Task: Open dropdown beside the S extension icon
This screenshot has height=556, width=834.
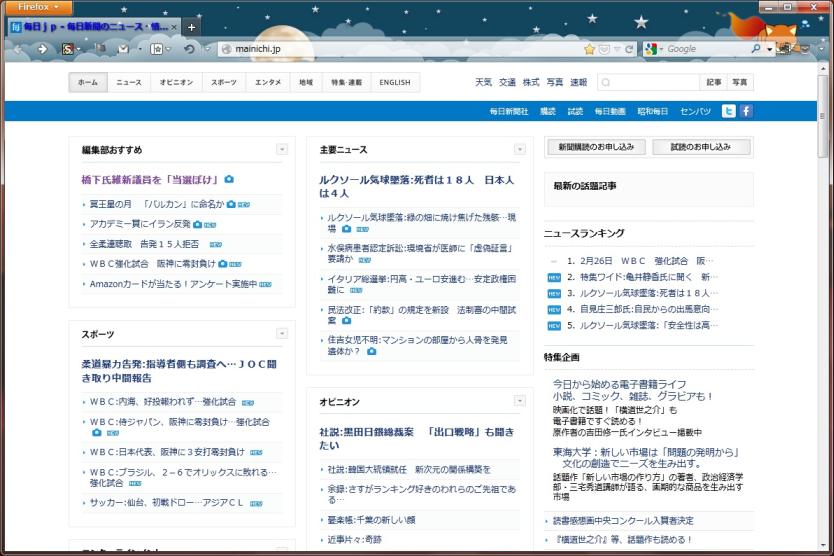Action: pyautogui.click(x=78, y=49)
